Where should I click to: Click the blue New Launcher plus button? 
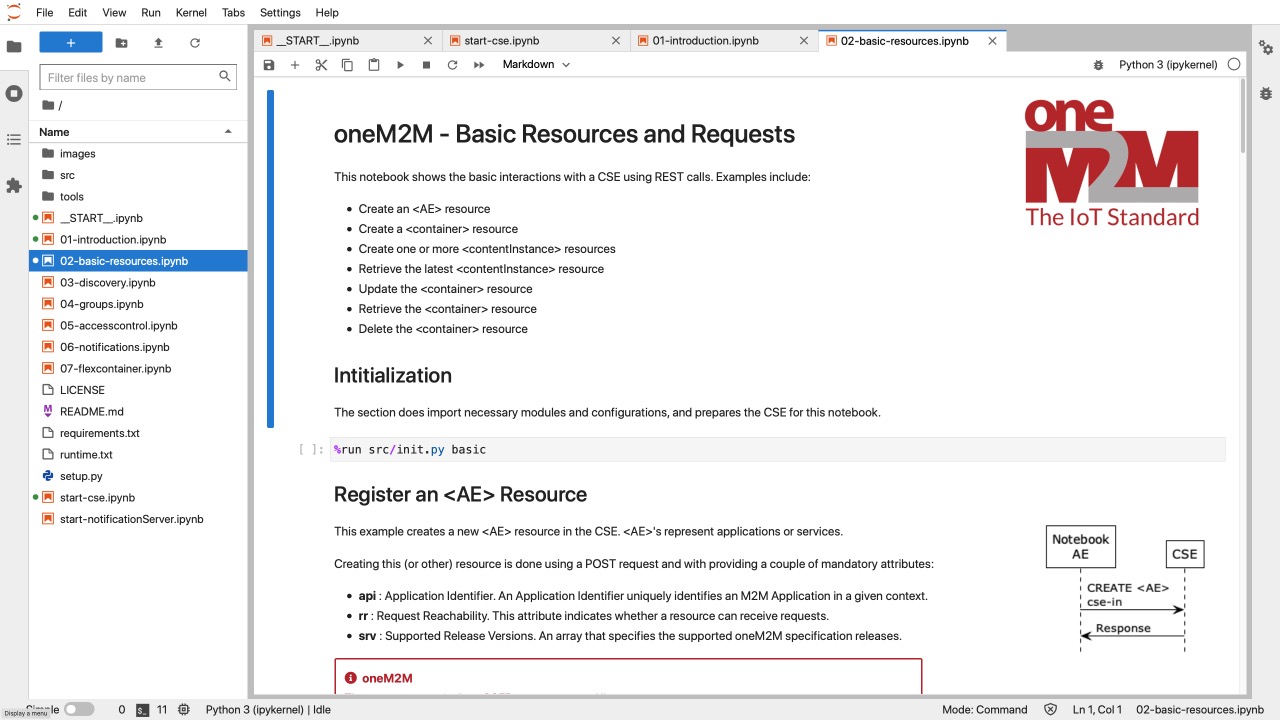click(x=71, y=43)
